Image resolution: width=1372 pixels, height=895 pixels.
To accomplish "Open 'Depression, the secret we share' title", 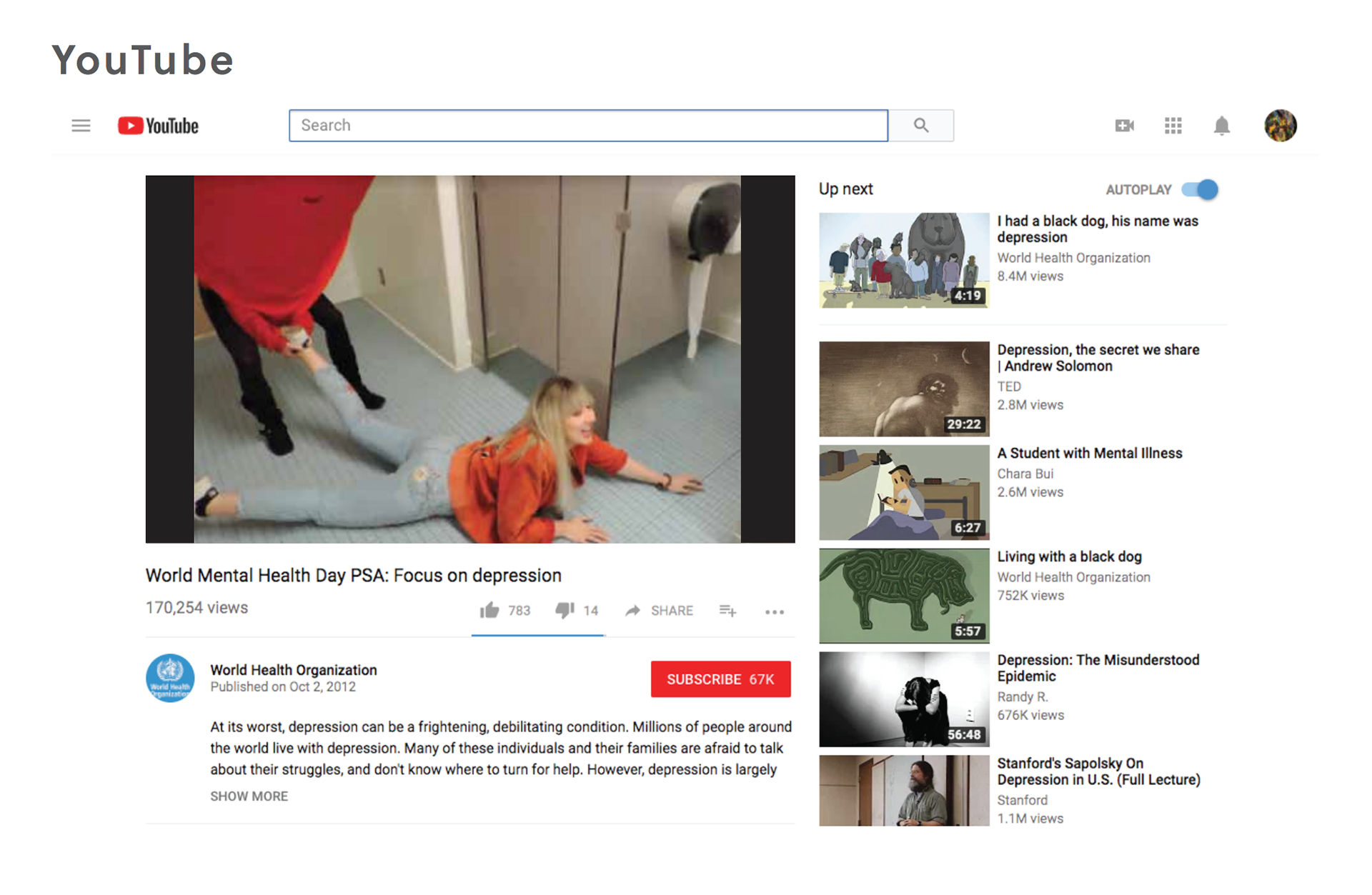I will click(1098, 357).
